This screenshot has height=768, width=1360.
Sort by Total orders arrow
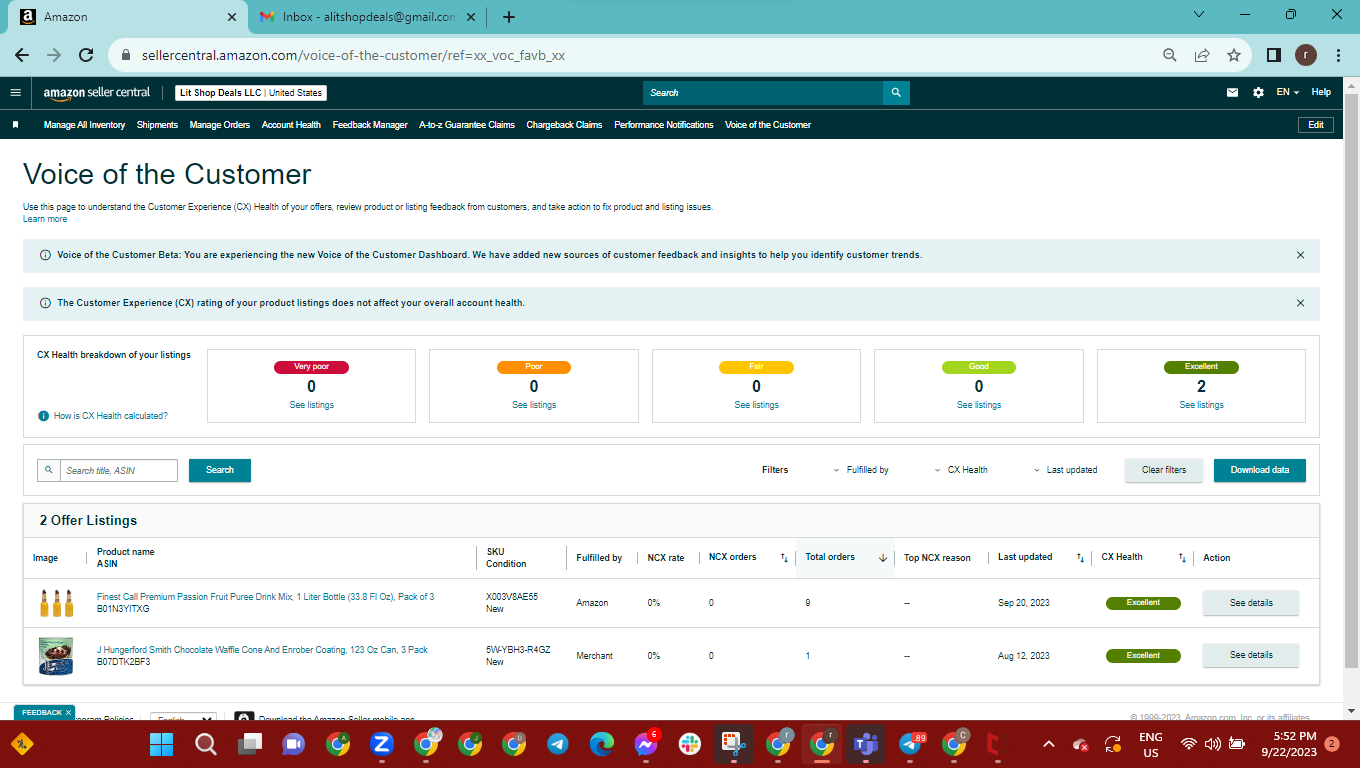click(x=883, y=558)
